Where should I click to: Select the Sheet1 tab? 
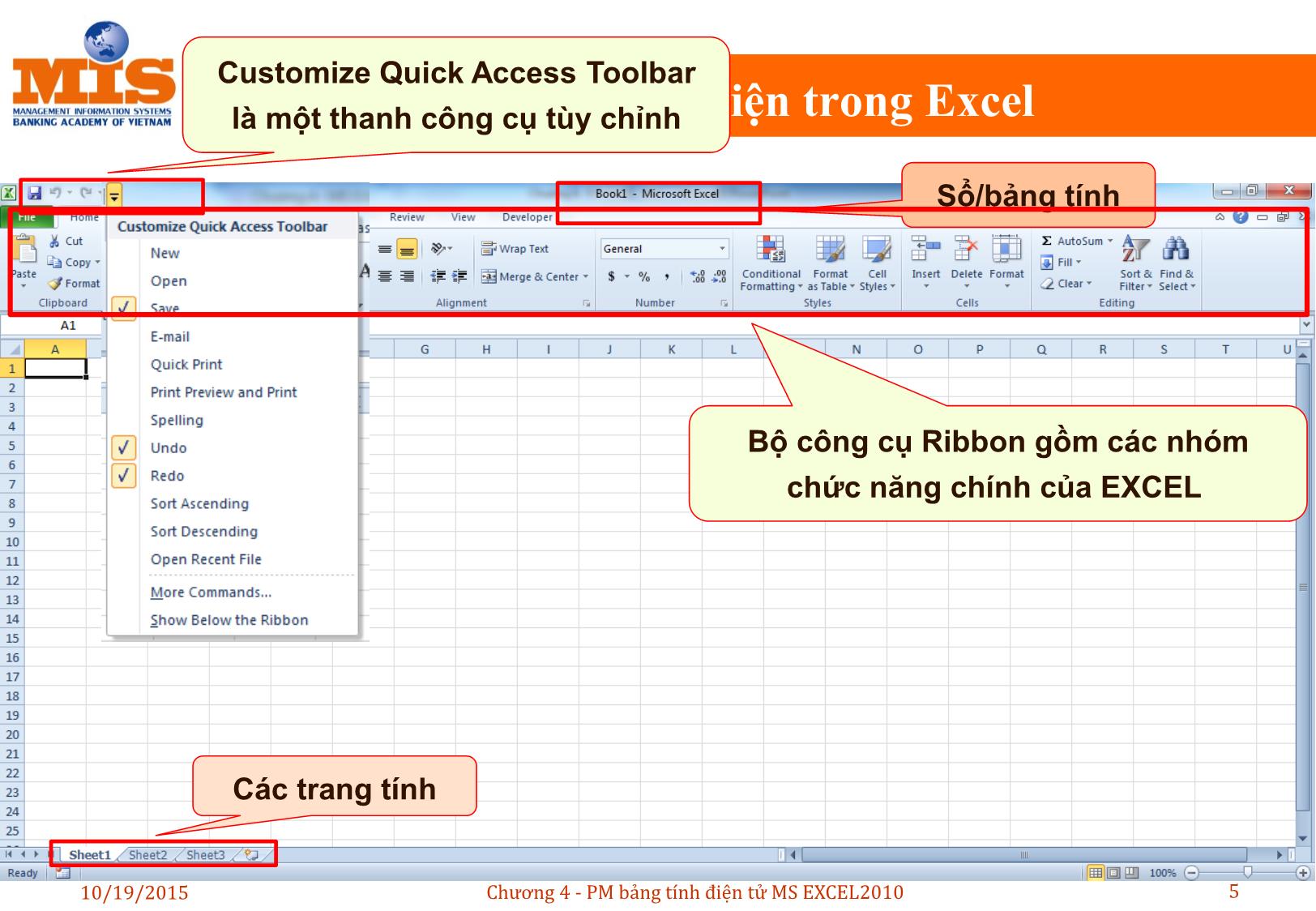pyautogui.click(x=89, y=854)
